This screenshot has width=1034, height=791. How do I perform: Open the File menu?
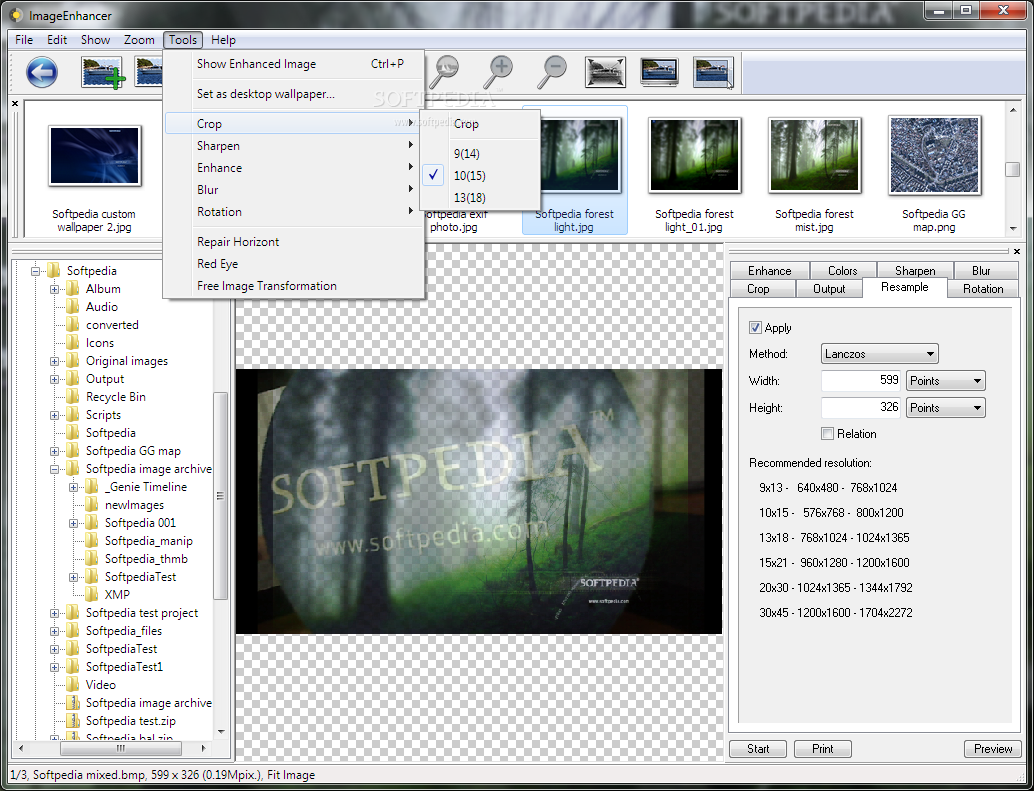point(24,40)
